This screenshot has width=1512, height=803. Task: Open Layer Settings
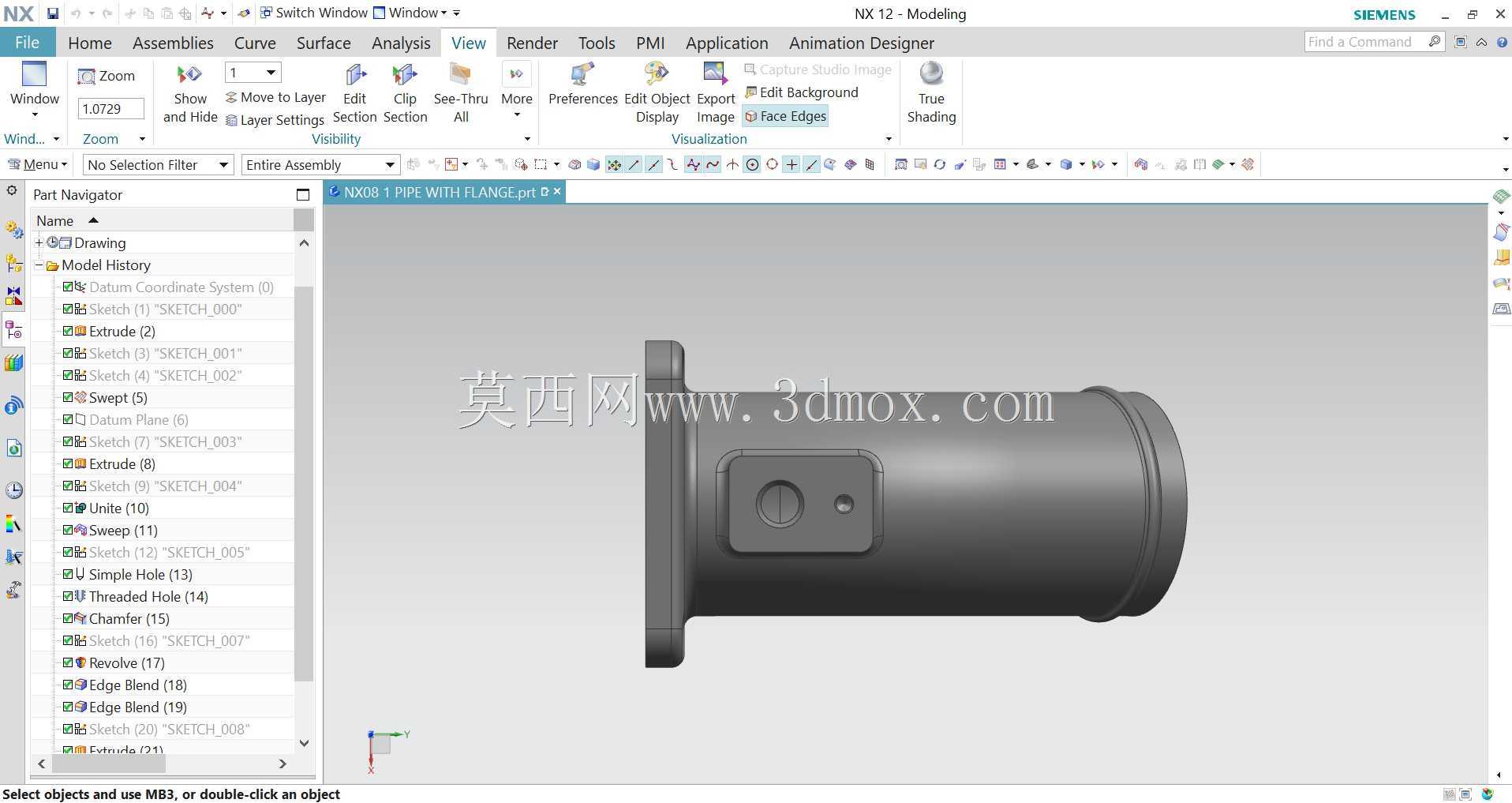tap(275, 120)
